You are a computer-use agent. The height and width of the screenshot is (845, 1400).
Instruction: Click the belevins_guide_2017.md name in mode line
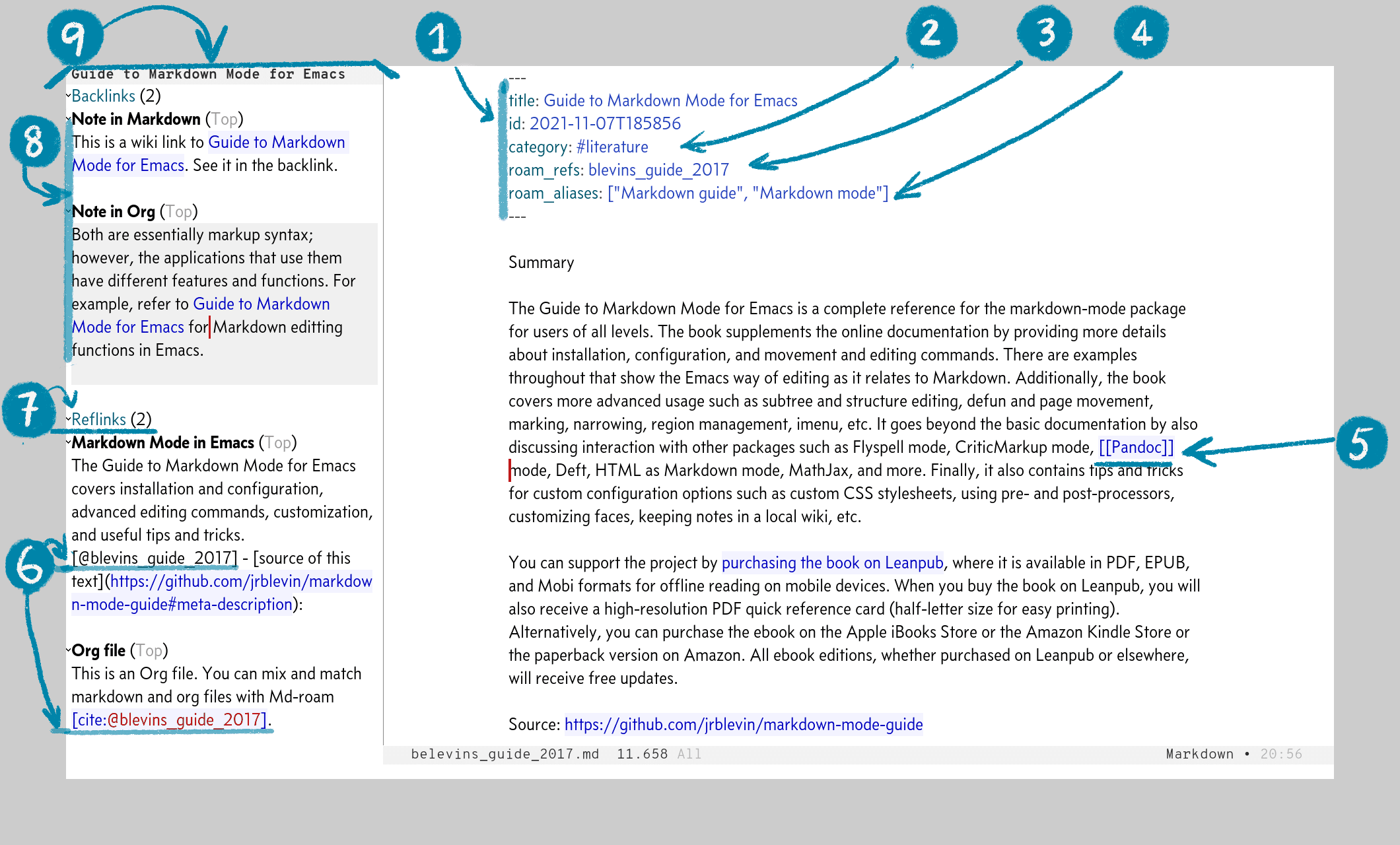(x=505, y=755)
